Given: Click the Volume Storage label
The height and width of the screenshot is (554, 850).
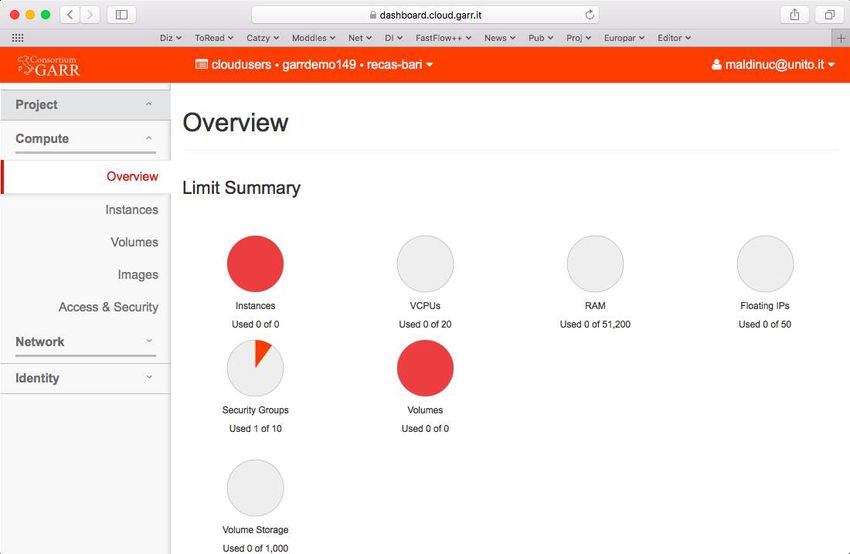Looking at the screenshot, I should tap(255, 530).
